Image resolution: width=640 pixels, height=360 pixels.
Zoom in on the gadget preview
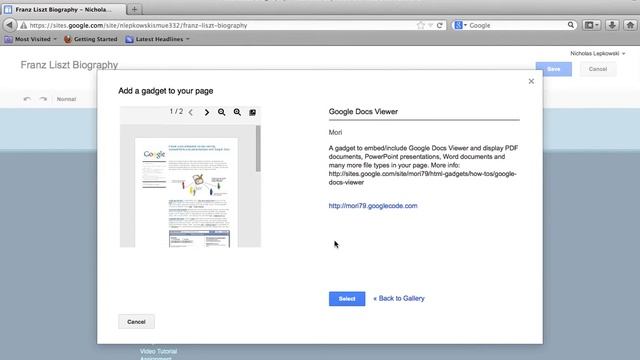point(237,112)
